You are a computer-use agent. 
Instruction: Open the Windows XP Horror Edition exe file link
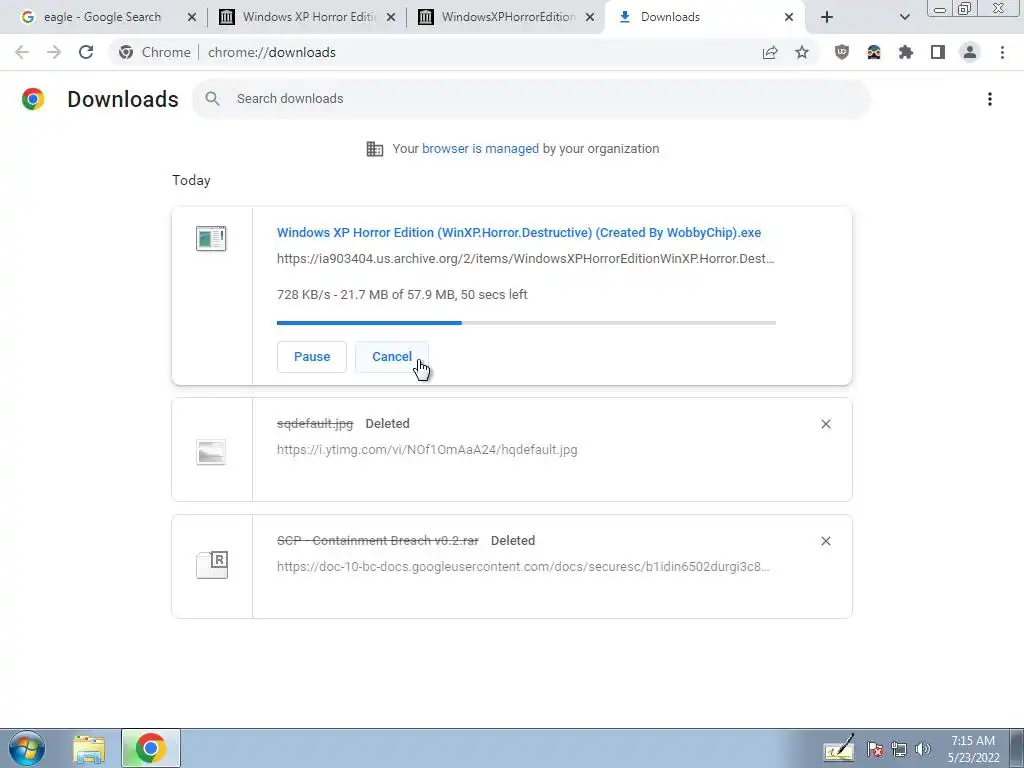coord(519,232)
